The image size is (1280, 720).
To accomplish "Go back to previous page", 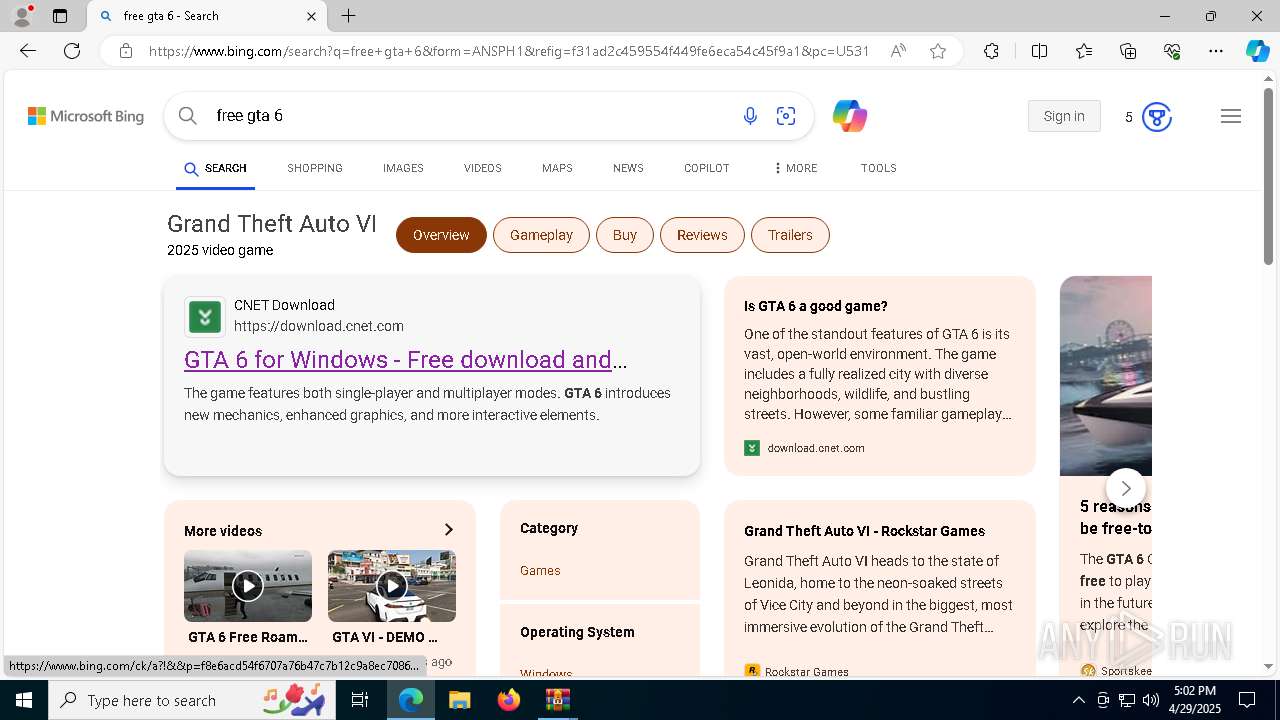I will 28,51.
